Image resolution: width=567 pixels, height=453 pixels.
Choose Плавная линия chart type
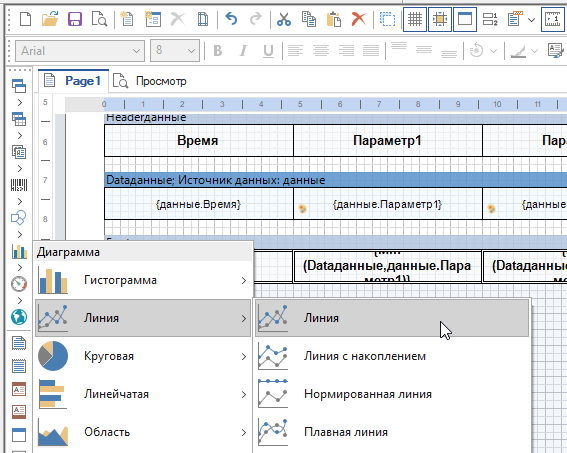[392, 432]
